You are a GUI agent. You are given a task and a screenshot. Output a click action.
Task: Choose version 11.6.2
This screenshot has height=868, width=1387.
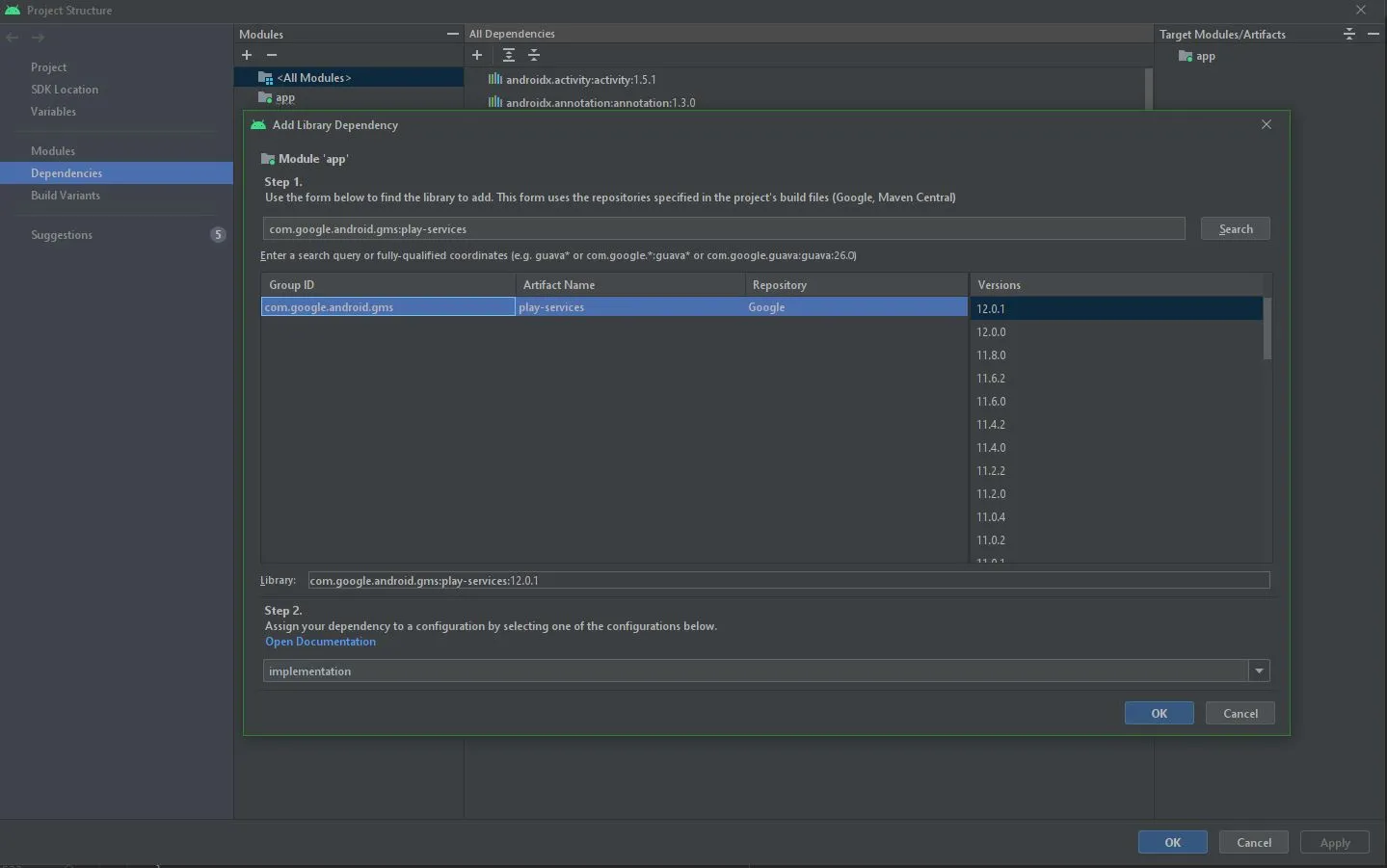click(1117, 379)
